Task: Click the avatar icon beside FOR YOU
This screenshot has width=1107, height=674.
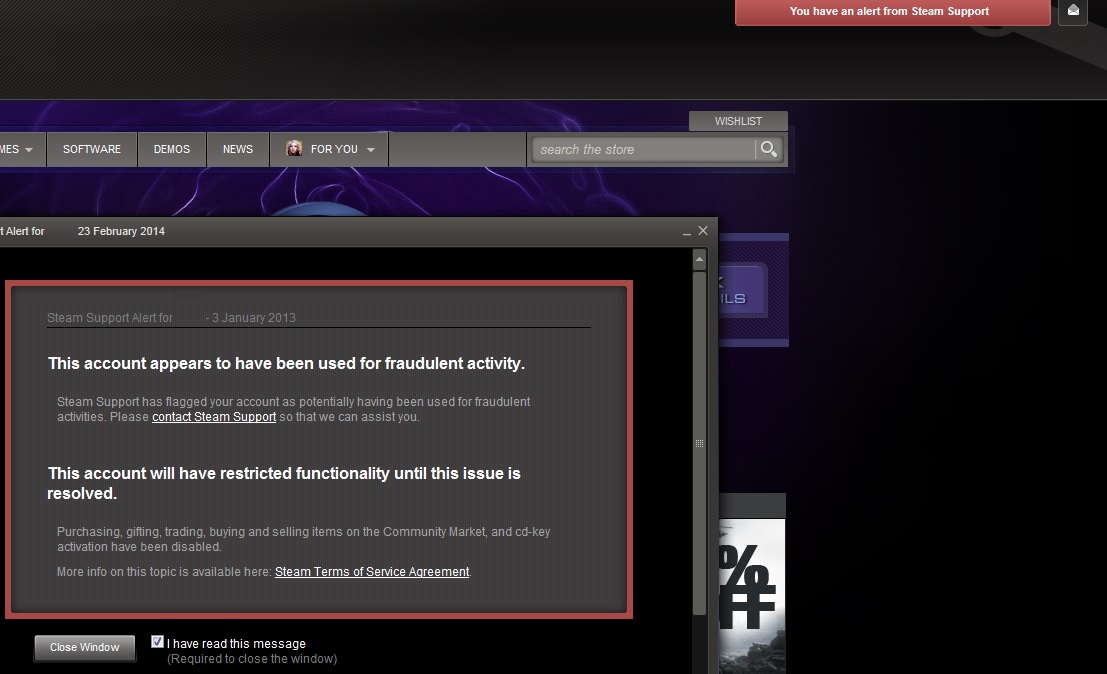Action: [x=294, y=148]
